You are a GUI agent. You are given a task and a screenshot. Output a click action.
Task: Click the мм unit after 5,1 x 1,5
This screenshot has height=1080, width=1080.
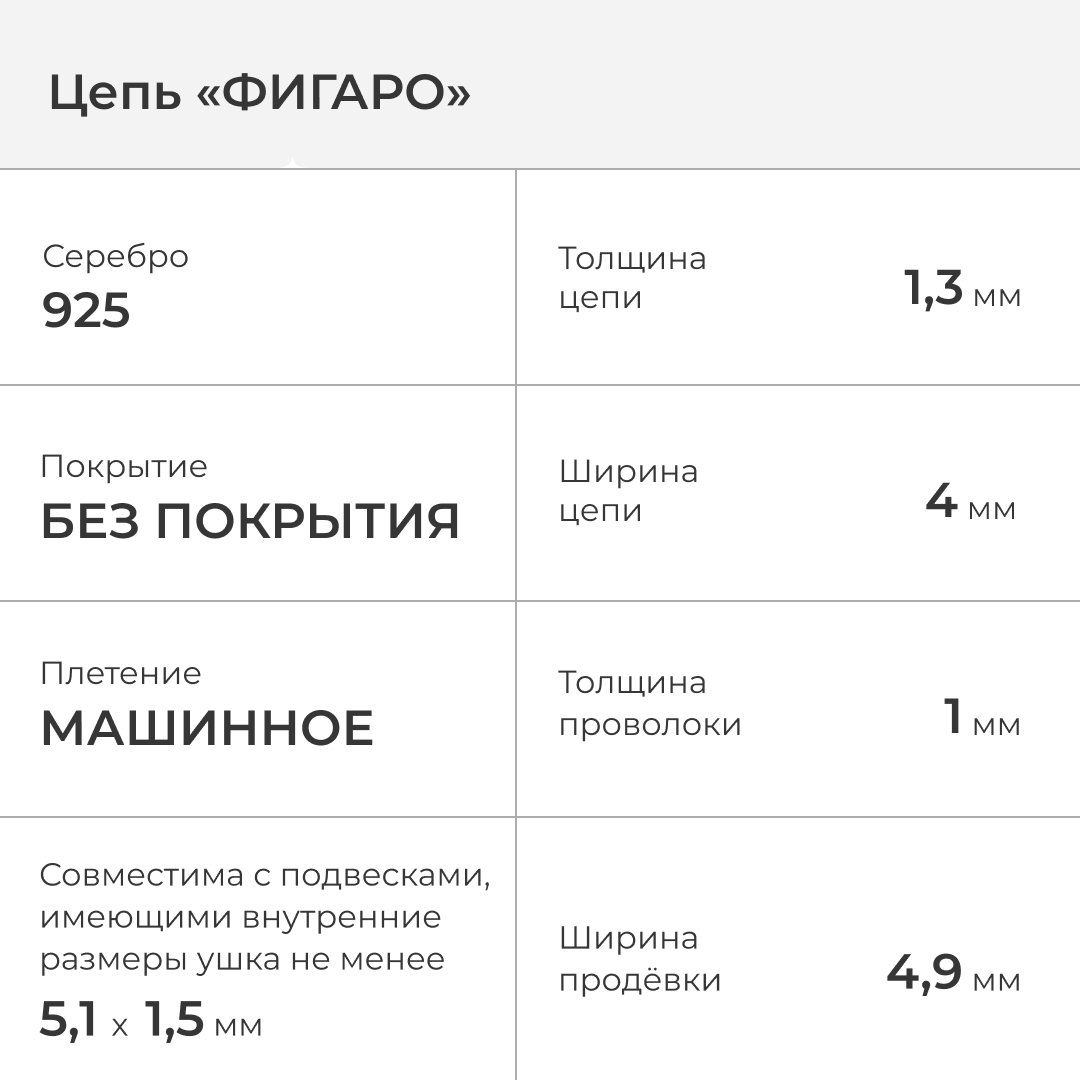coord(239,1026)
